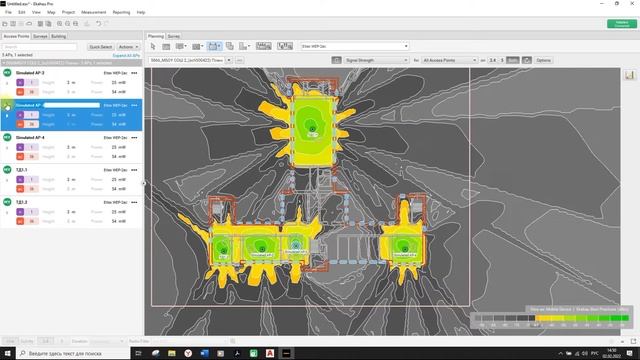Toggle the purple 2.4 GHz radio of Simulated AP-3
Viewport: 640px width, 360px height.
point(20,82)
